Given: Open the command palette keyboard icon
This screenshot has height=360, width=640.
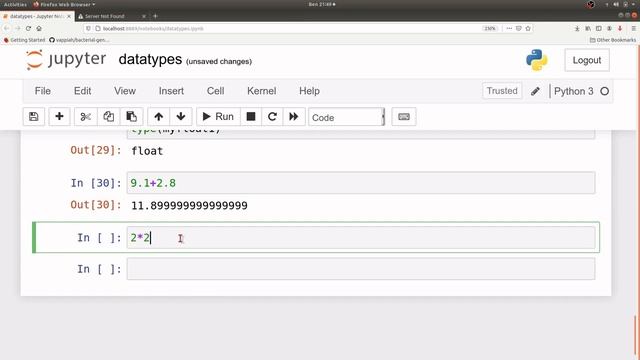Looking at the screenshot, I should pyautogui.click(x=404, y=117).
